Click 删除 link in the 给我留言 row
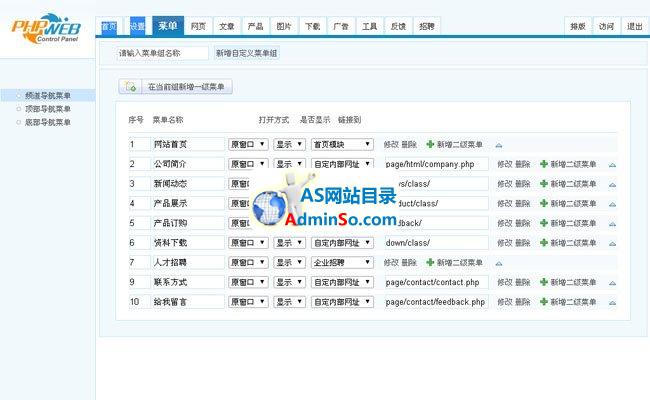Image resolution: width=650 pixels, height=400 pixels. click(x=523, y=302)
